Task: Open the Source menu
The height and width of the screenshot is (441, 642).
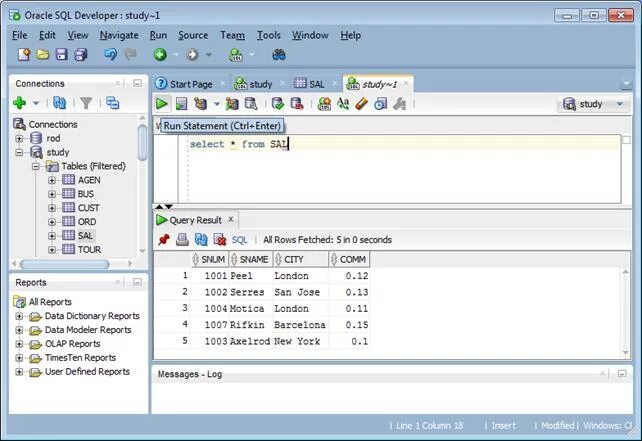Action: tap(193, 35)
